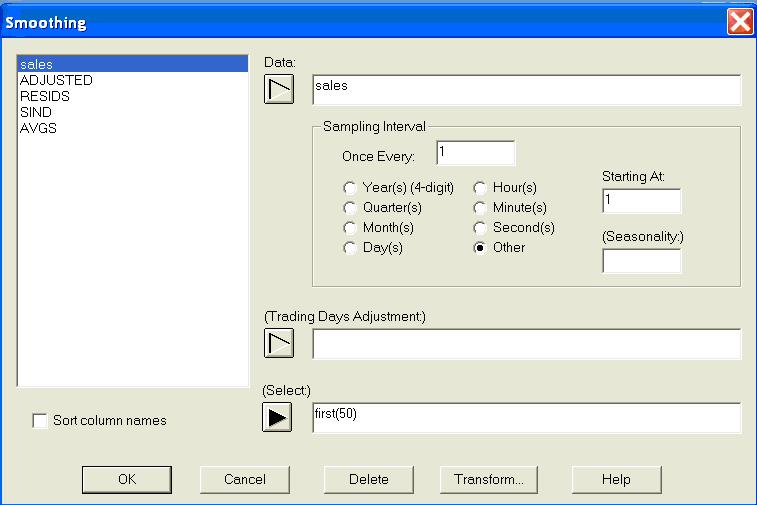Select the Year(s) (4-digit) radio button
Viewport: 757px width, 505px height.
tap(350, 187)
